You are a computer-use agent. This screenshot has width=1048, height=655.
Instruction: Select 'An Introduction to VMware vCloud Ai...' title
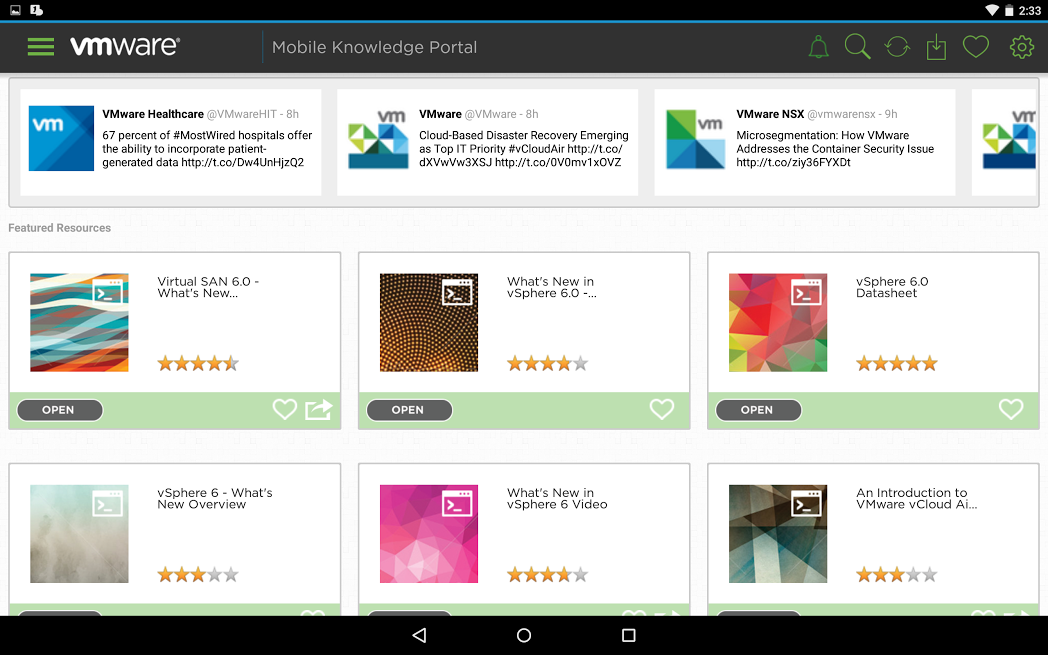916,499
